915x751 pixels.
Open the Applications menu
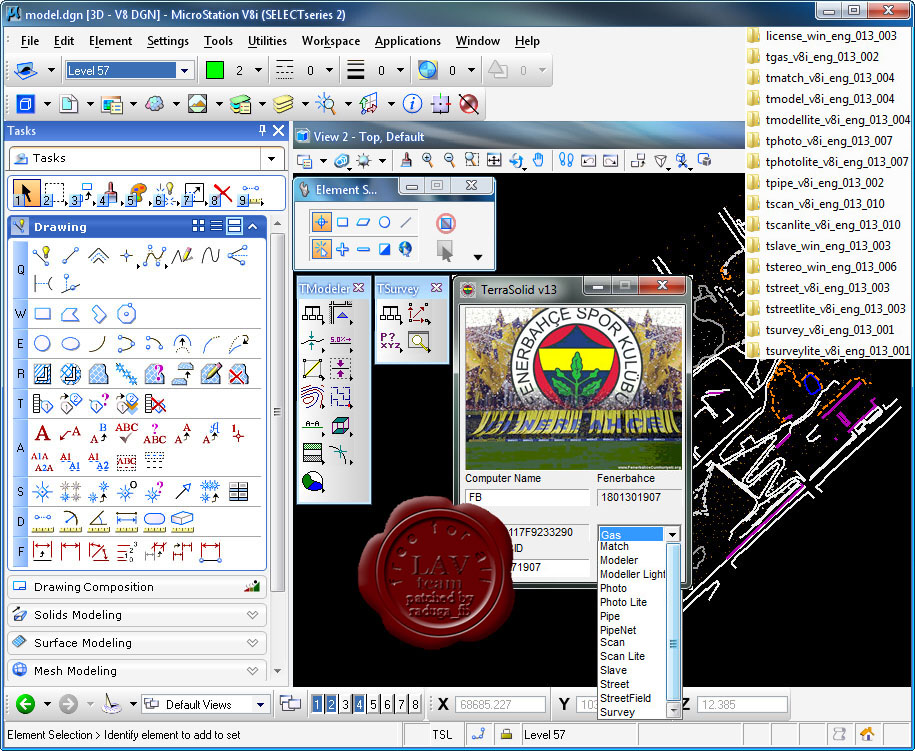click(407, 41)
